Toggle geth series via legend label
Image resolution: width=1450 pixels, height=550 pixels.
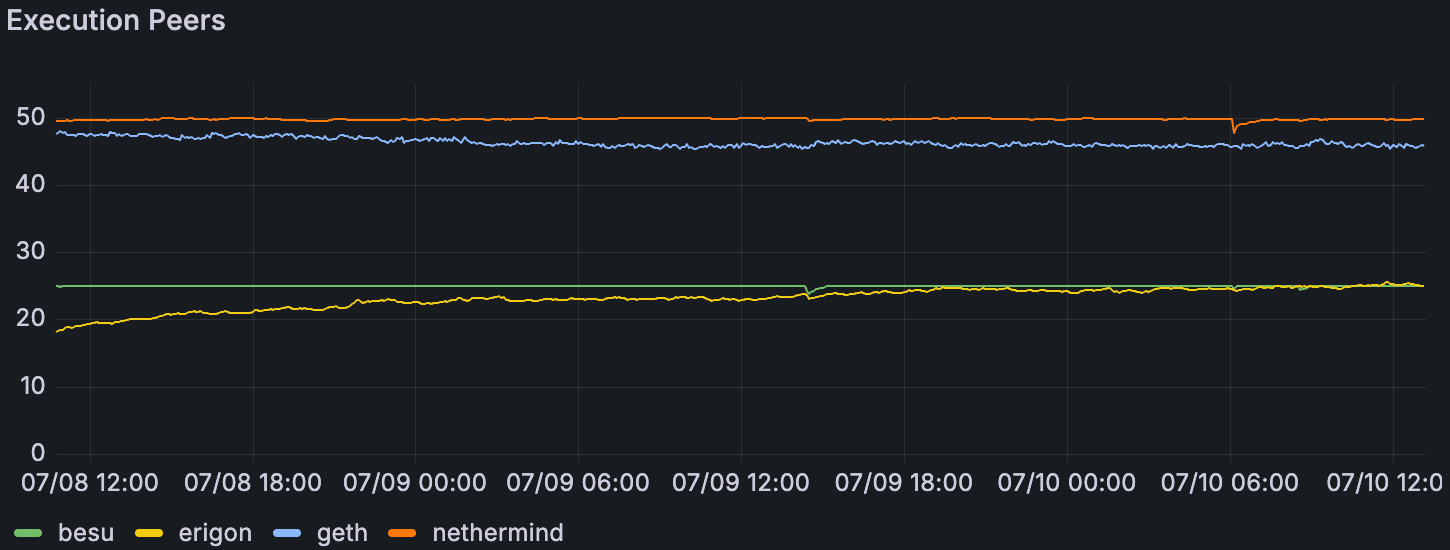(342, 533)
